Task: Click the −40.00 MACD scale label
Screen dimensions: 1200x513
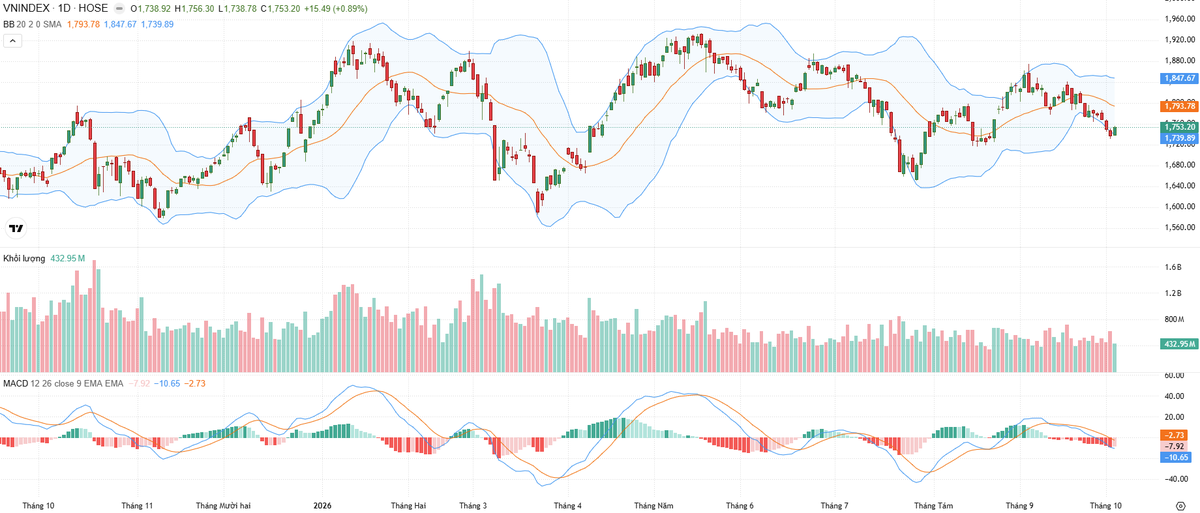Action: pyautogui.click(x=1177, y=479)
